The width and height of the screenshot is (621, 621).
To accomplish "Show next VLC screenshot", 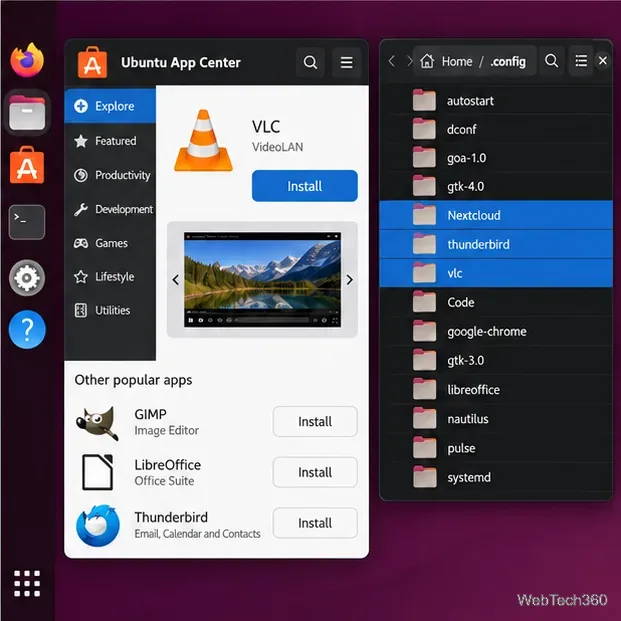I will pyautogui.click(x=349, y=280).
